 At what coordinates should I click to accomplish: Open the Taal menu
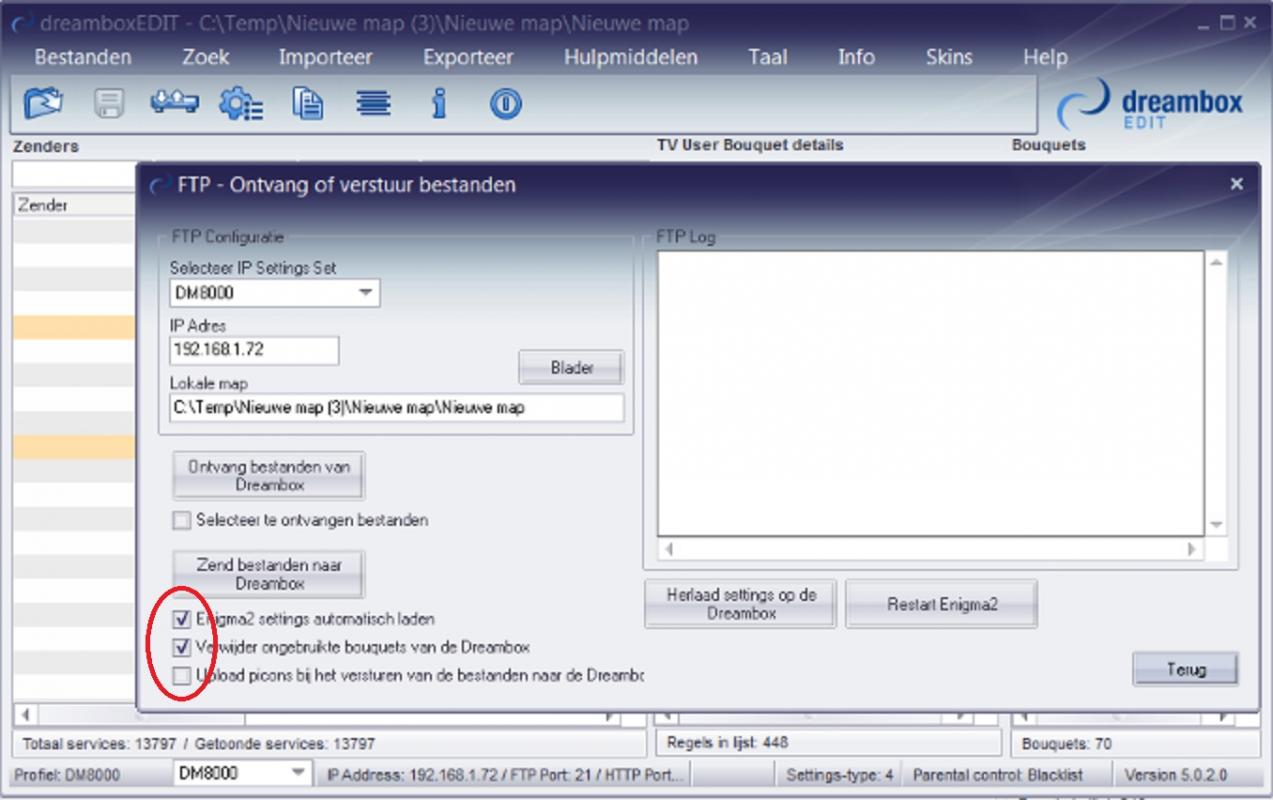pos(768,57)
